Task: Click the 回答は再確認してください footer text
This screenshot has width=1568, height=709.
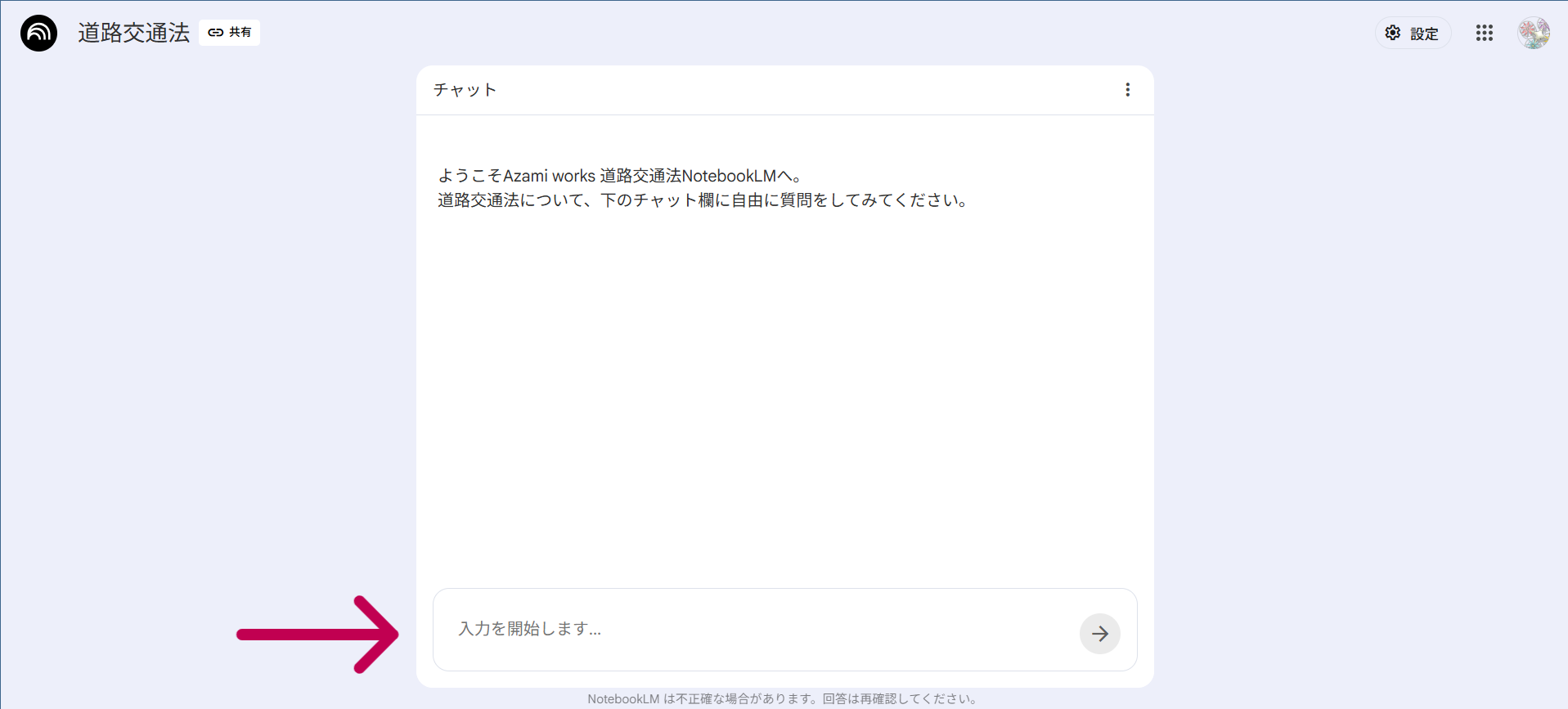Action: (900, 699)
